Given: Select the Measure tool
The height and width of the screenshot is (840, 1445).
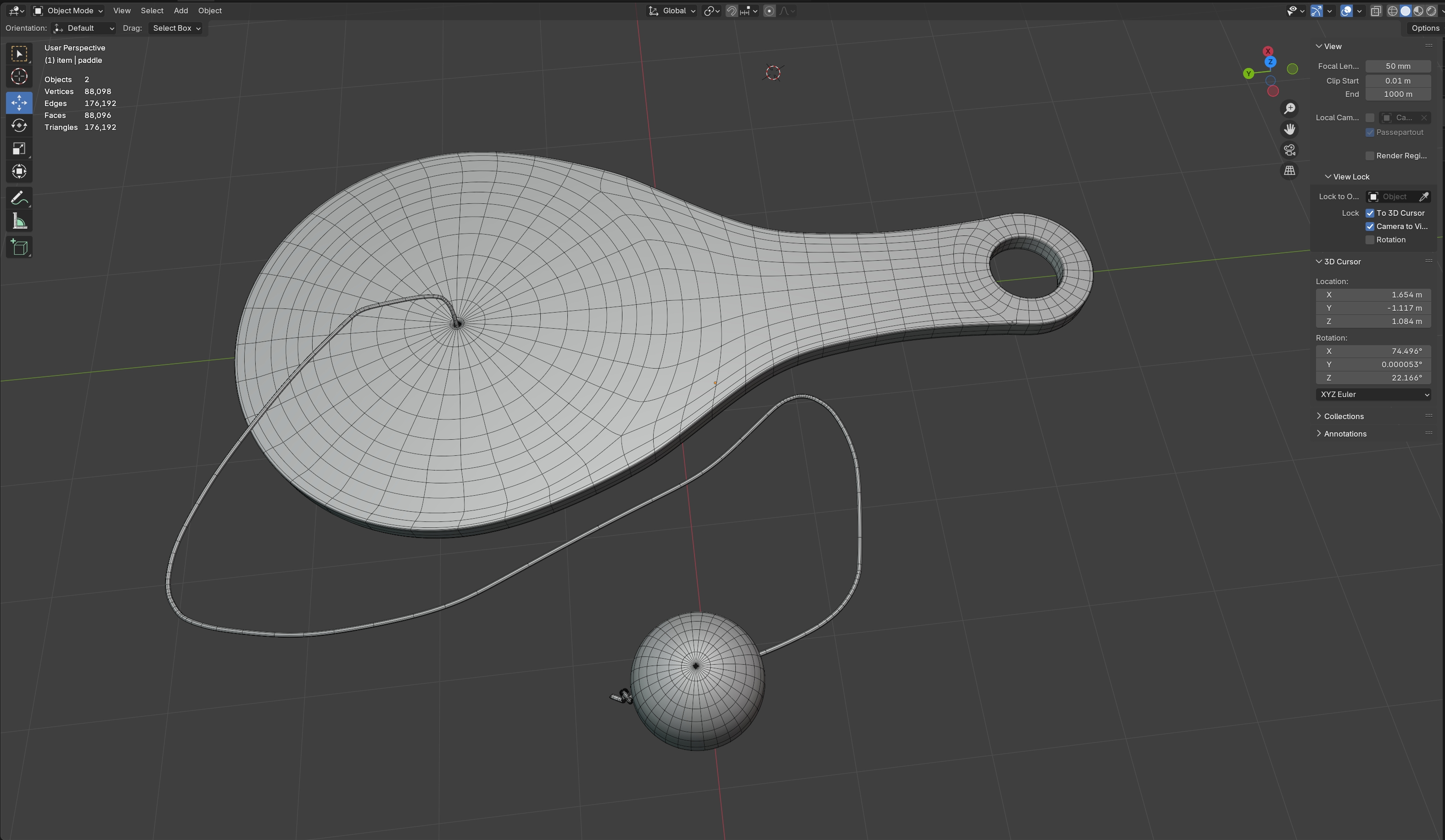Looking at the screenshot, I should [19, 222].
